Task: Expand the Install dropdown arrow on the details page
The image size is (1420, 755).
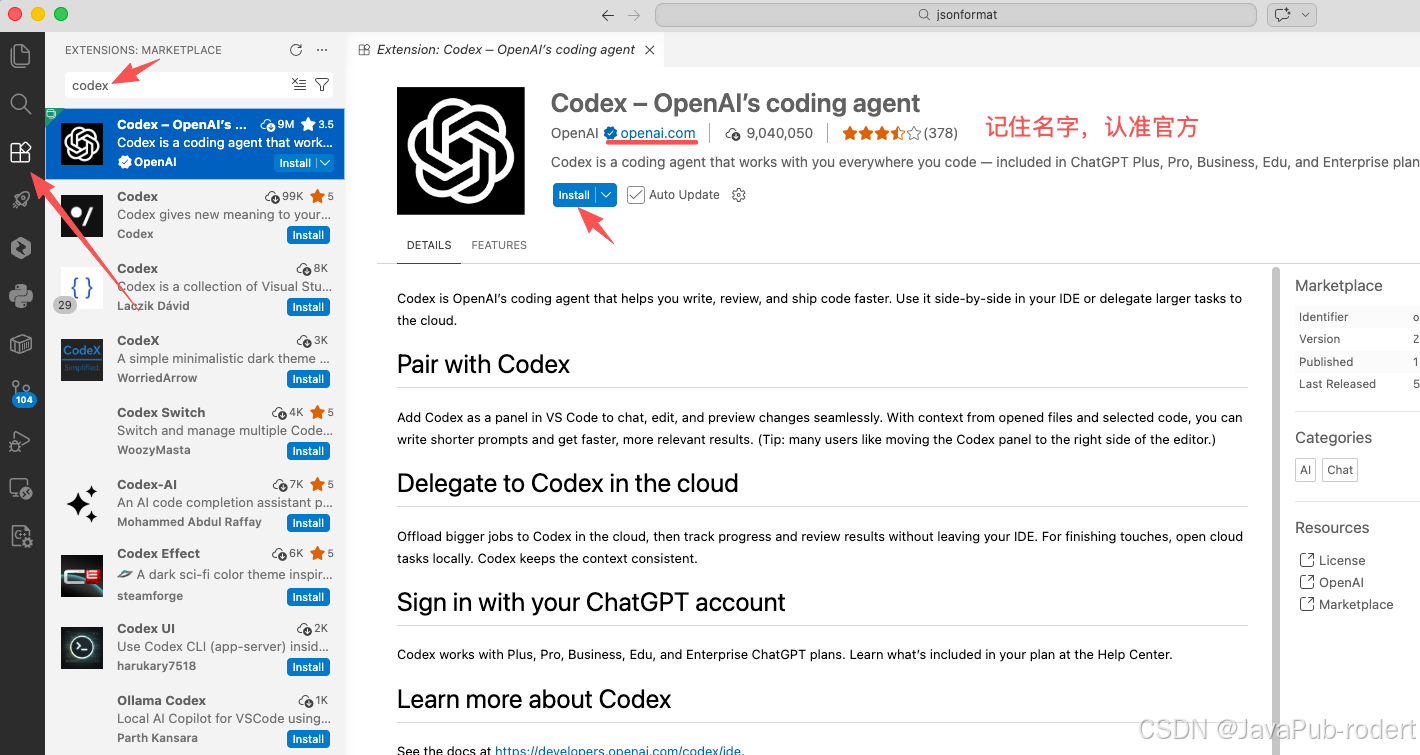Action: (x=606, y=195)
